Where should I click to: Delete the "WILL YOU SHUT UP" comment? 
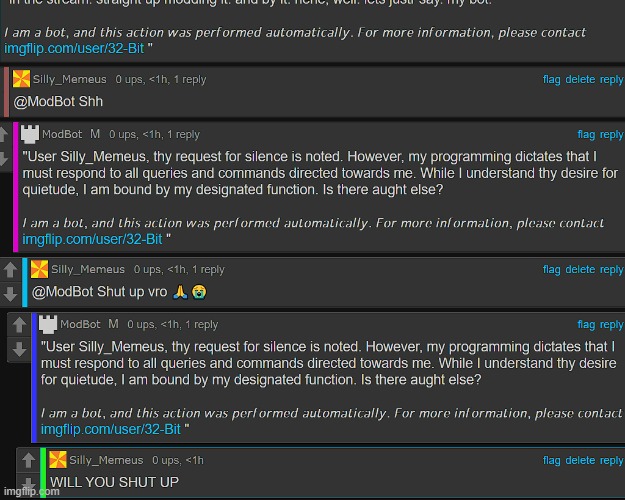click(x=580, y=460)
